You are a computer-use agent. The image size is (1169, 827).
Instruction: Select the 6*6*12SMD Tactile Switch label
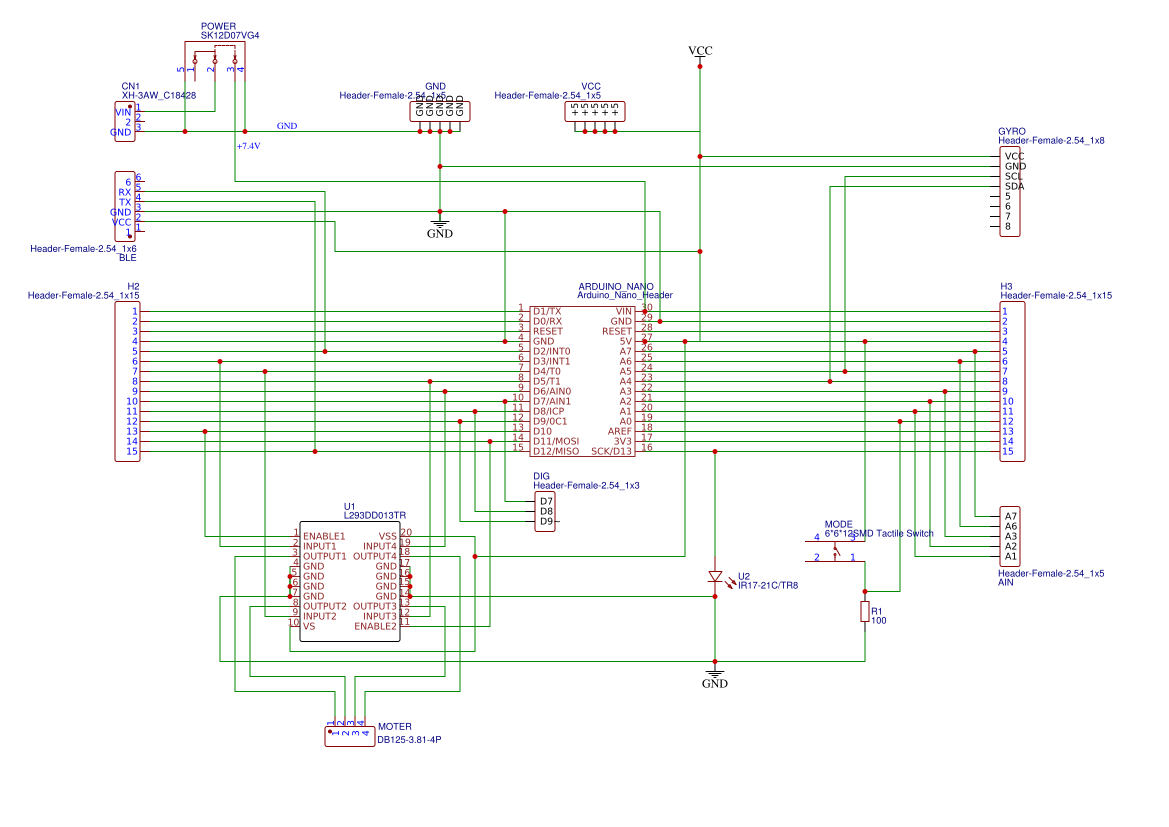click(x=879, y=533)
